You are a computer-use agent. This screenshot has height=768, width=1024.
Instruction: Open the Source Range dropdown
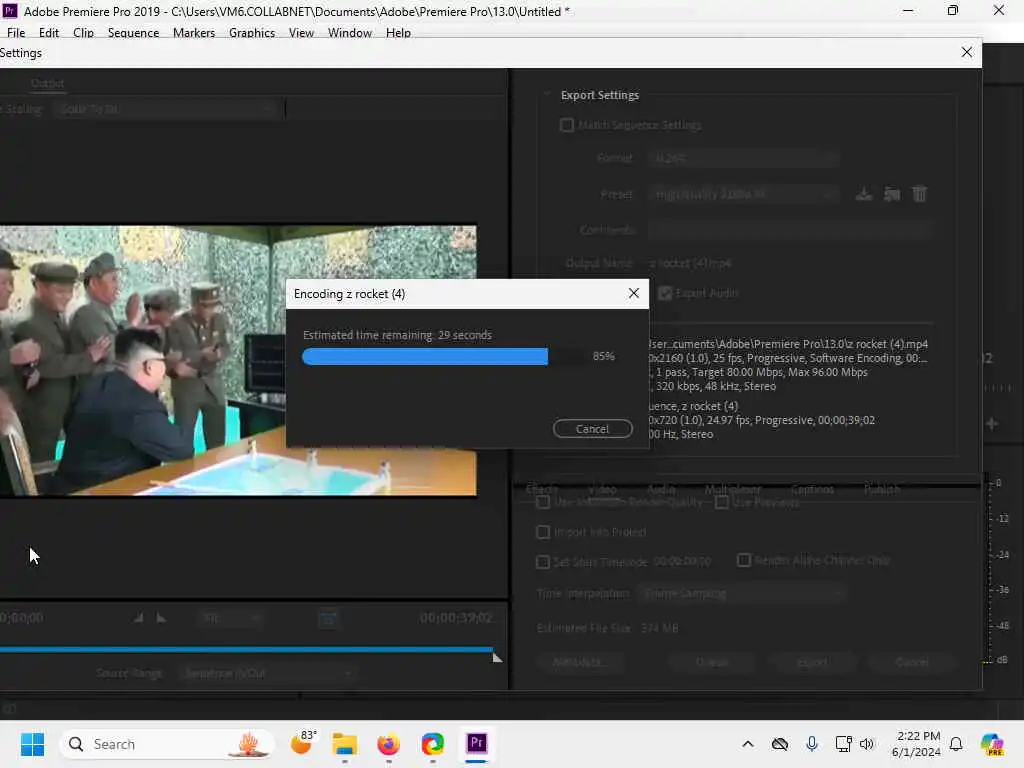268,673
